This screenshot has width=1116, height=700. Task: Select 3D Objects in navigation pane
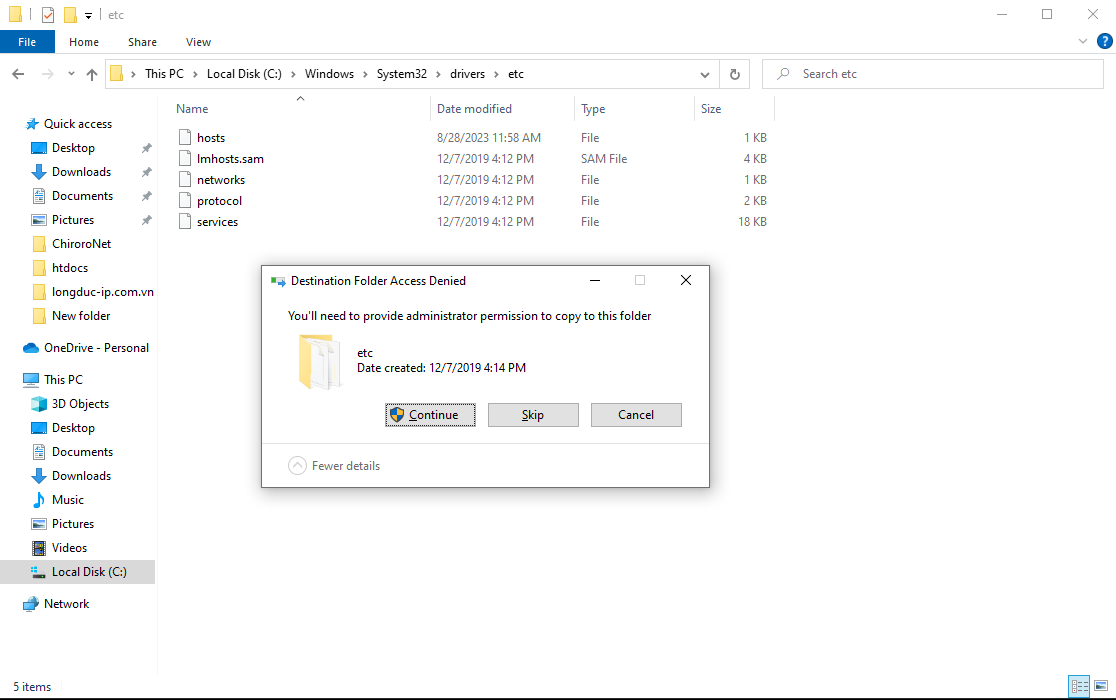pyautogui.click(x=80, y=404)
